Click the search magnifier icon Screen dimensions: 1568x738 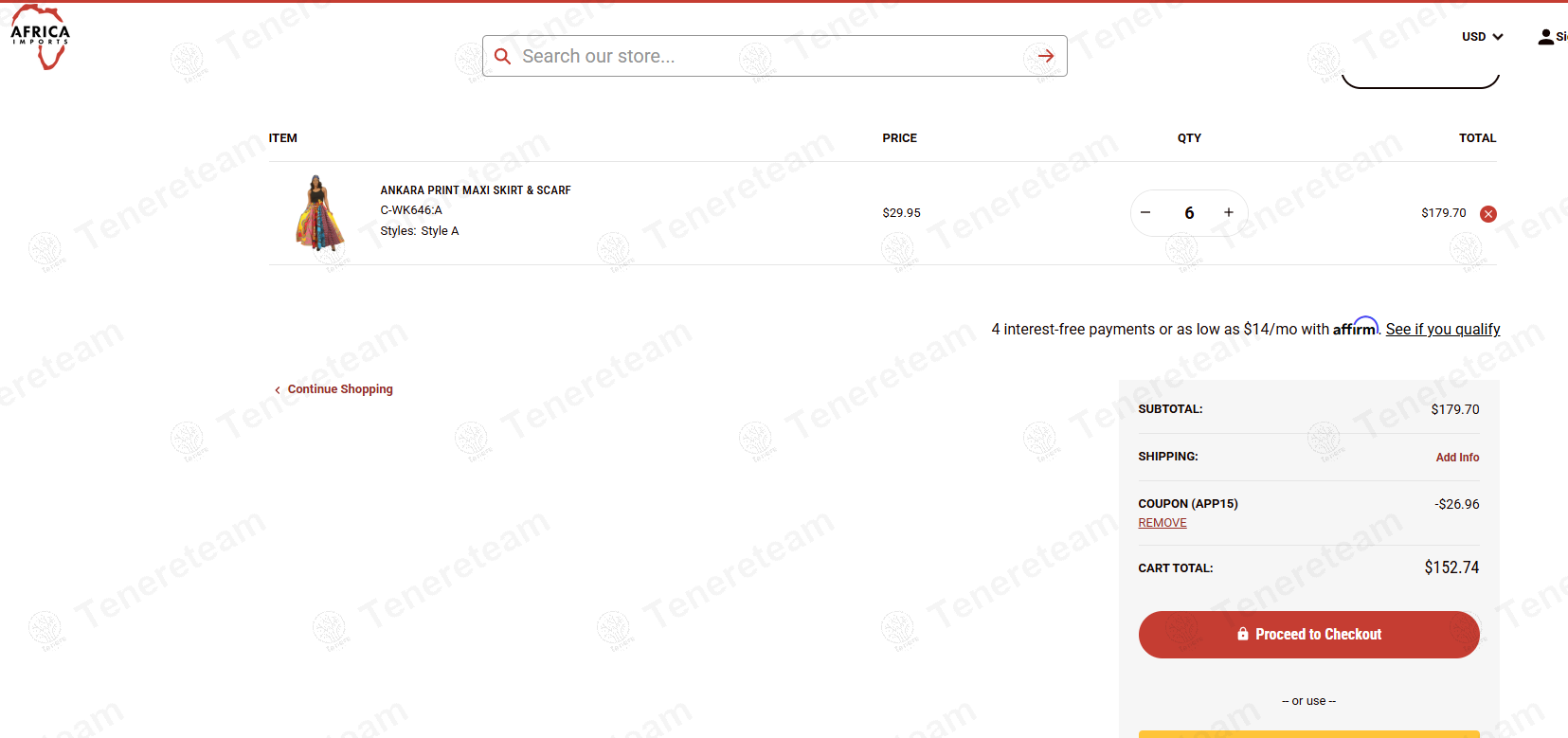point(503,56)
